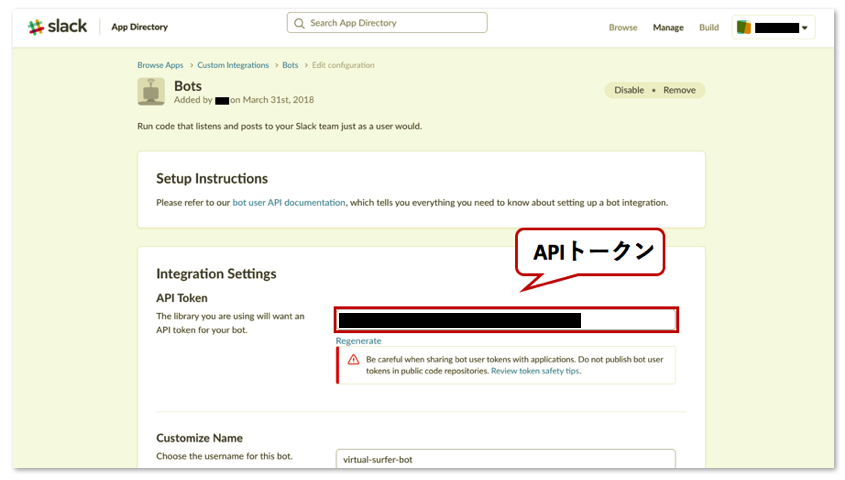Click the Setup Instructions heading

point(212,179)
